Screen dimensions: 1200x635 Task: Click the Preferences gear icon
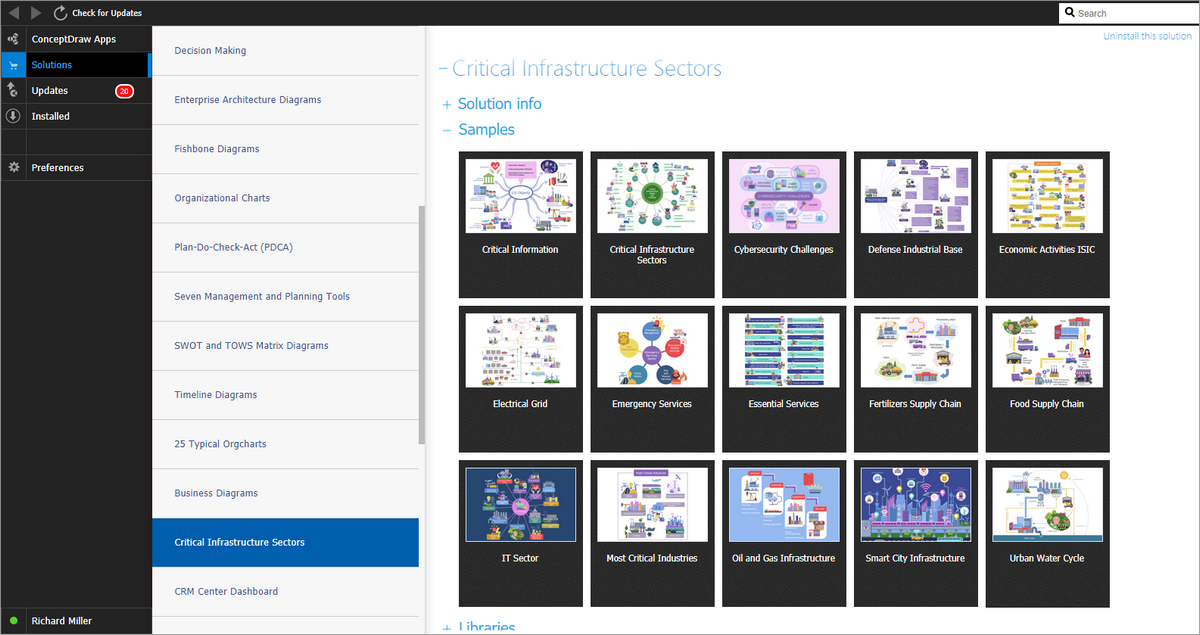pyautogui.click(x=13, y=167)
